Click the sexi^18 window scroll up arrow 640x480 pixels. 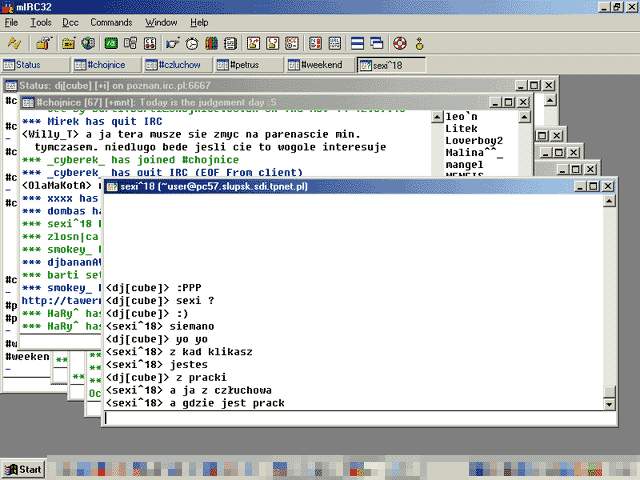click(609, 201)
